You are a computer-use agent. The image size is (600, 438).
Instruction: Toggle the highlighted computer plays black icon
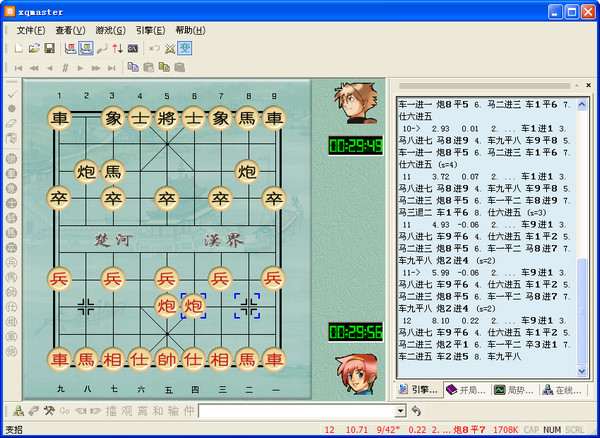coord(86,48)
